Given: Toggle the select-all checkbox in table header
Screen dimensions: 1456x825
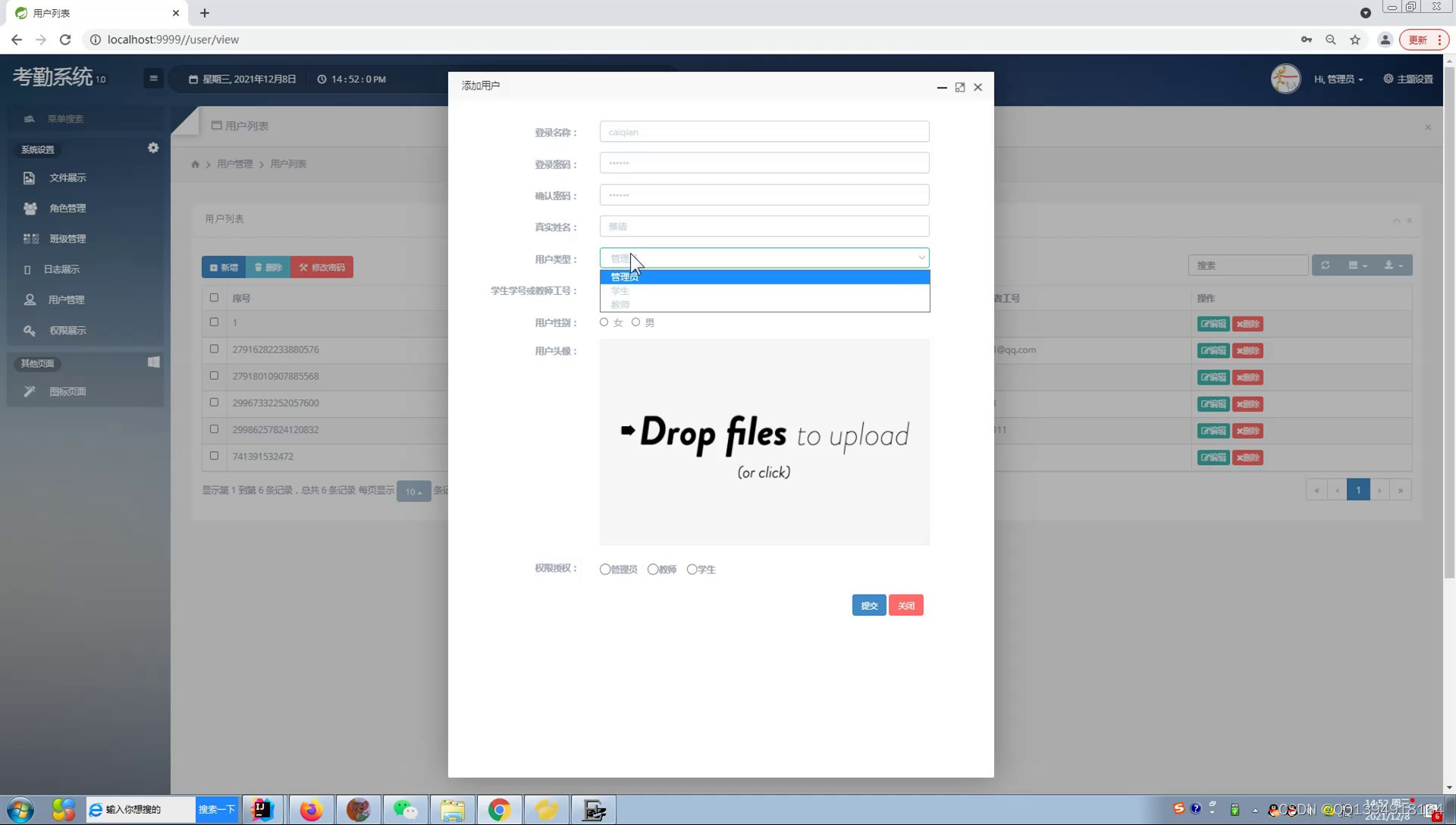Looking at the screenshot, I should pyautogui.click(x=214, y=297).
